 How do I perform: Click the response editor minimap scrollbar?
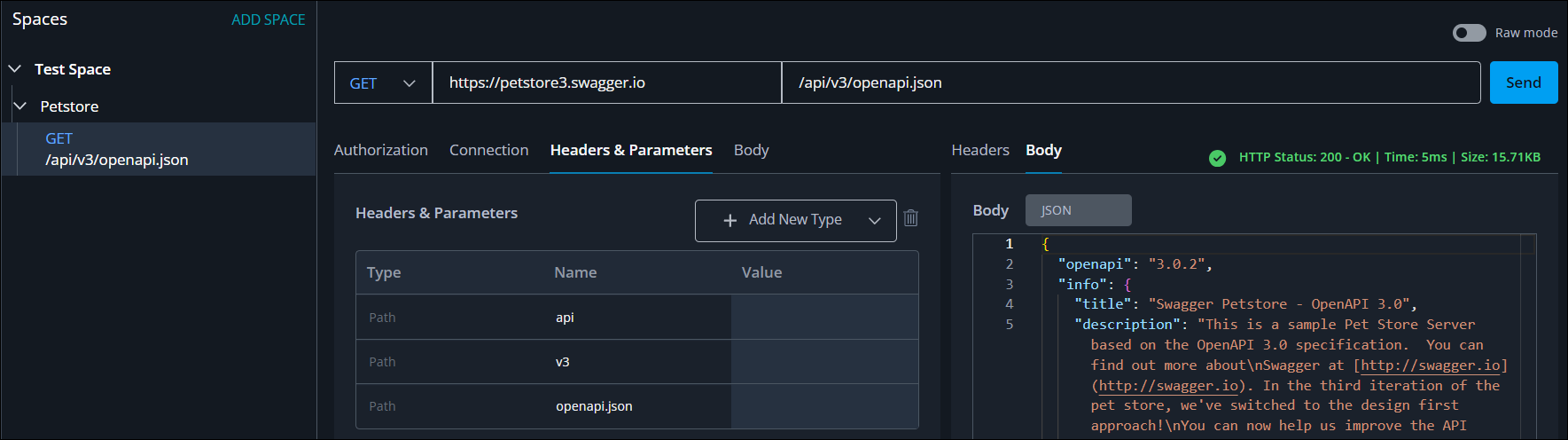[x=1528, y=336]
